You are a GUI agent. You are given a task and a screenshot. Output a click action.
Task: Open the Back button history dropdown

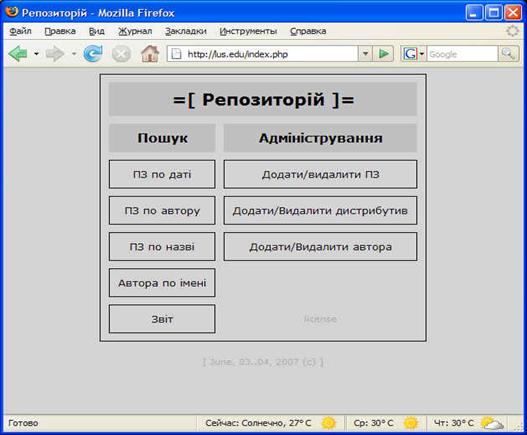coord(36,54)
